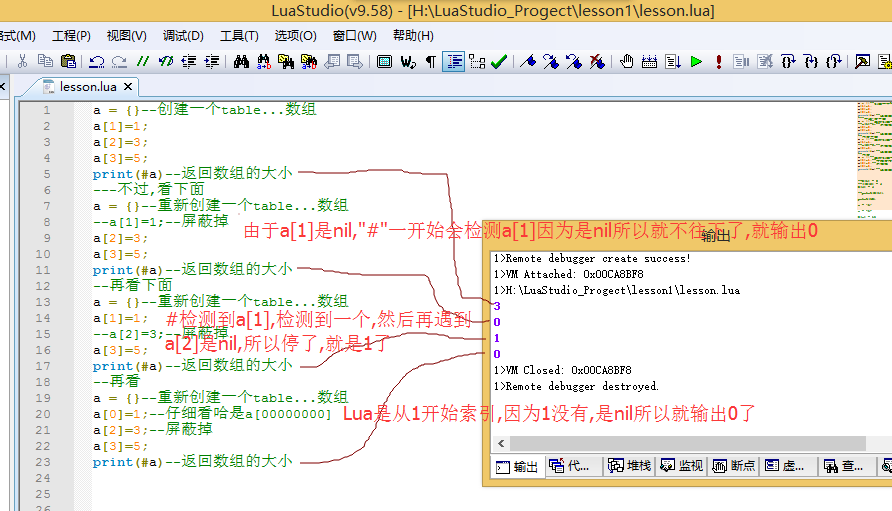
Task: Click the output panel horizontal scrollbar
Action: pos(688,443)
